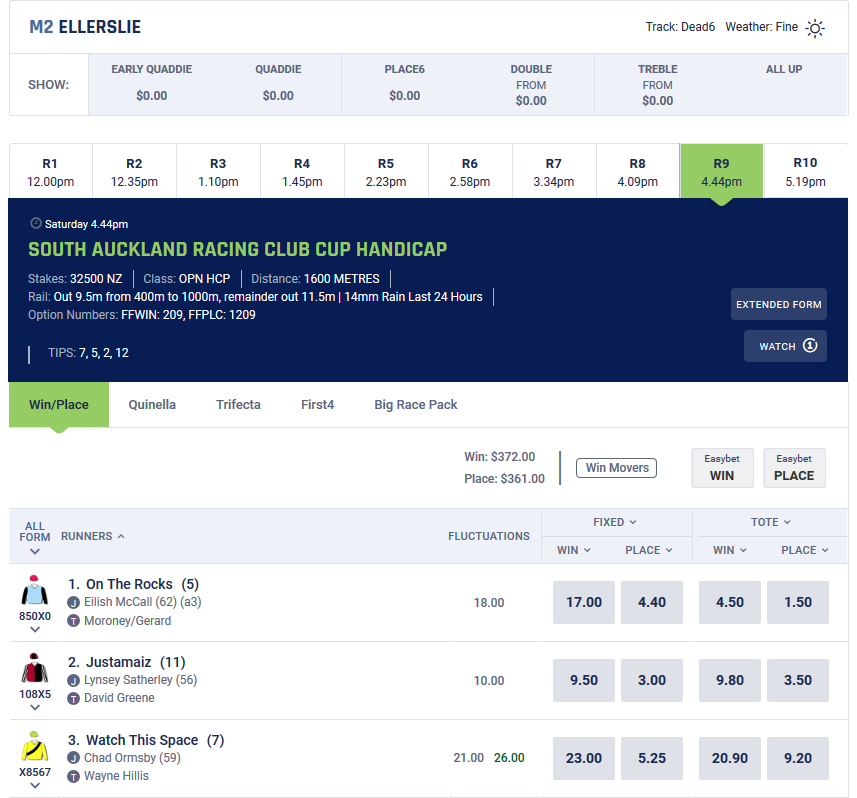The image size is (857, 798).
Task: Click trainer T icon for David Greene
Action: coord(73,698)
